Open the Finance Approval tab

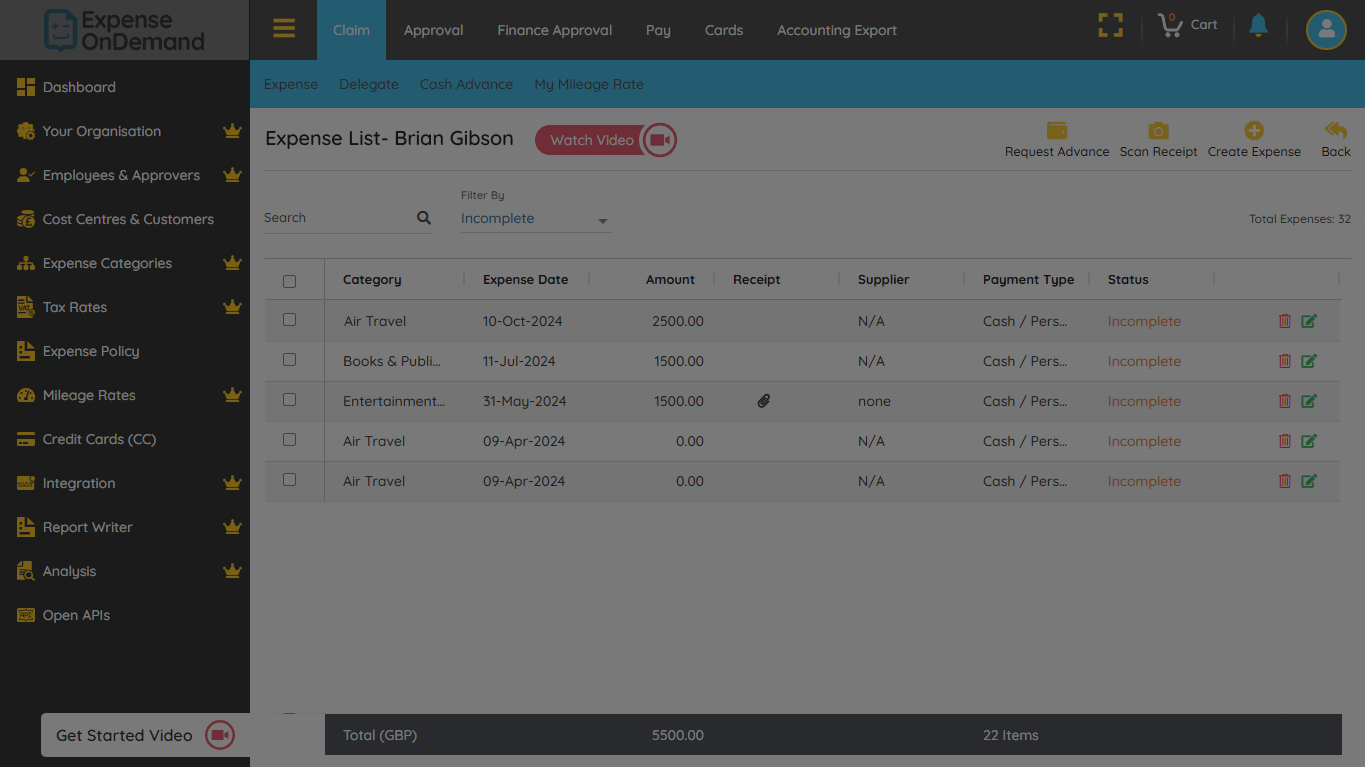(555, 30)
